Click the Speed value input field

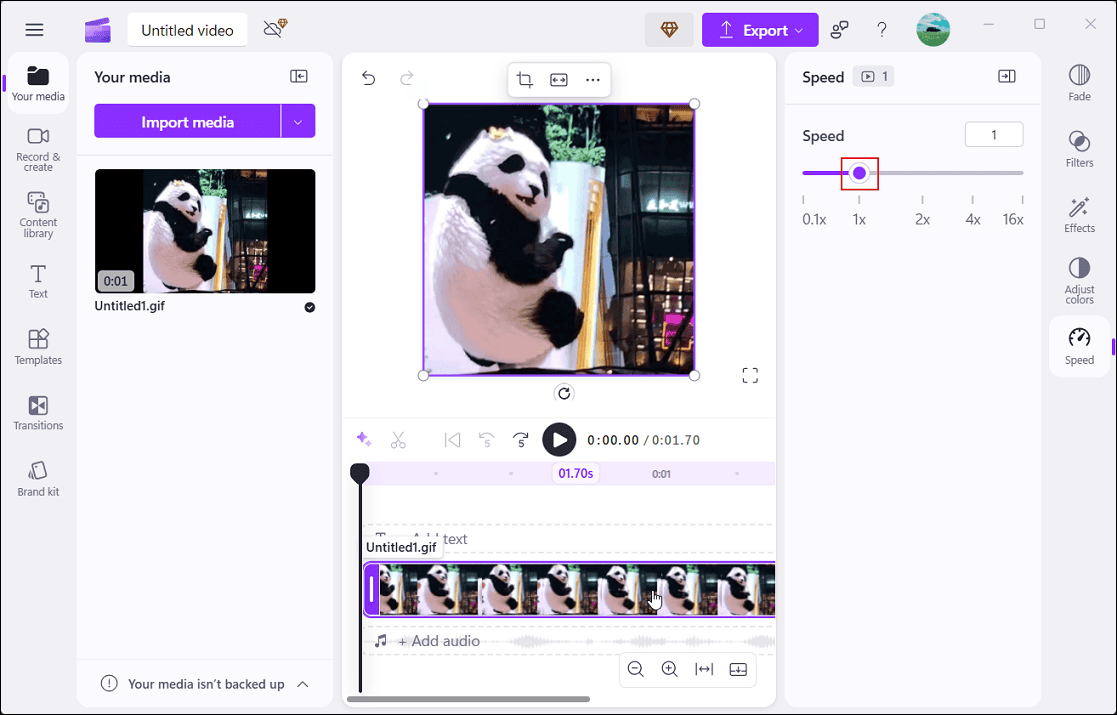pyautogui.click(x=993, y=133)
